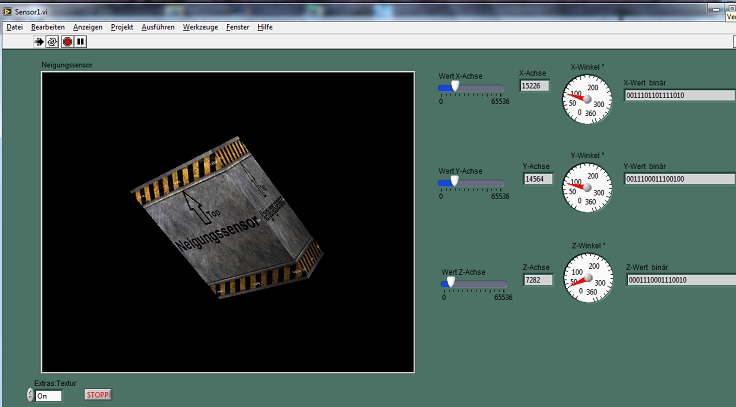Expand the Ausführen menu
736x407 pixels.
coord(158,27)
